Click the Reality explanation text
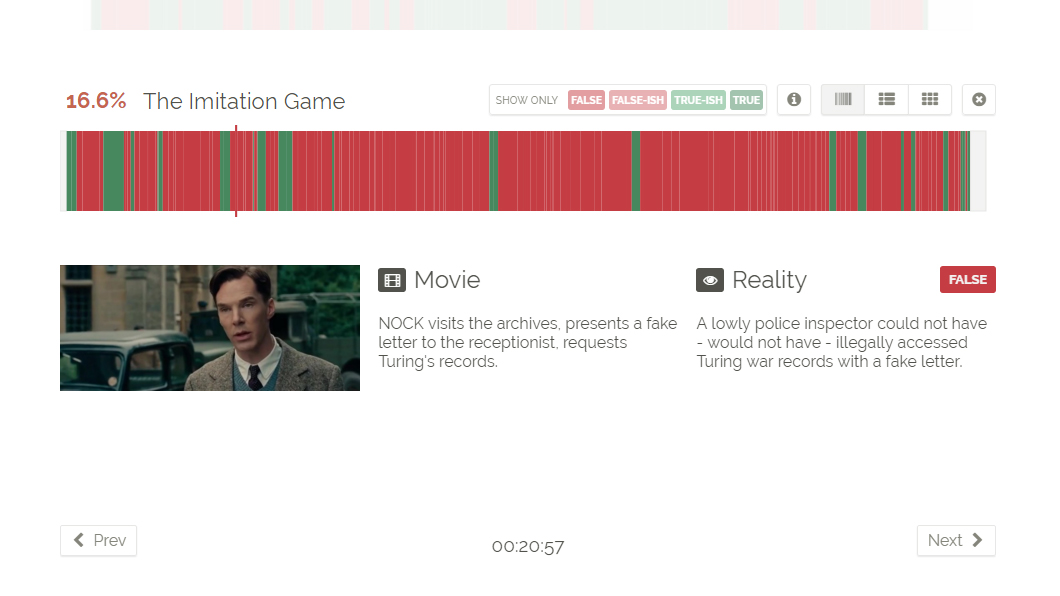Viewport: 1060px width, 596px height. (x=842, y=343)
